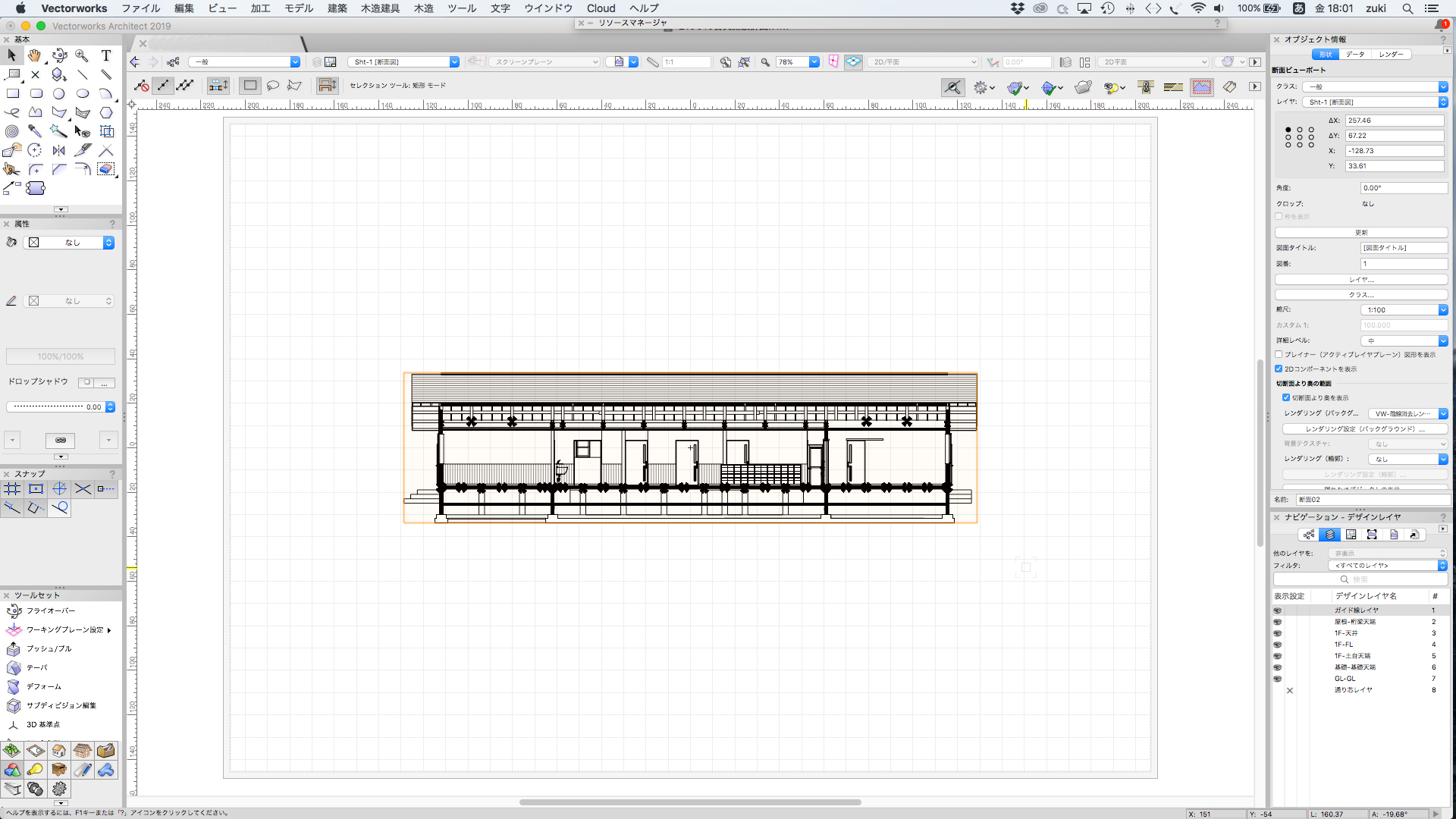Select the Rectangle tool
The image size is (1456, 819).
(x=12, y=93)
